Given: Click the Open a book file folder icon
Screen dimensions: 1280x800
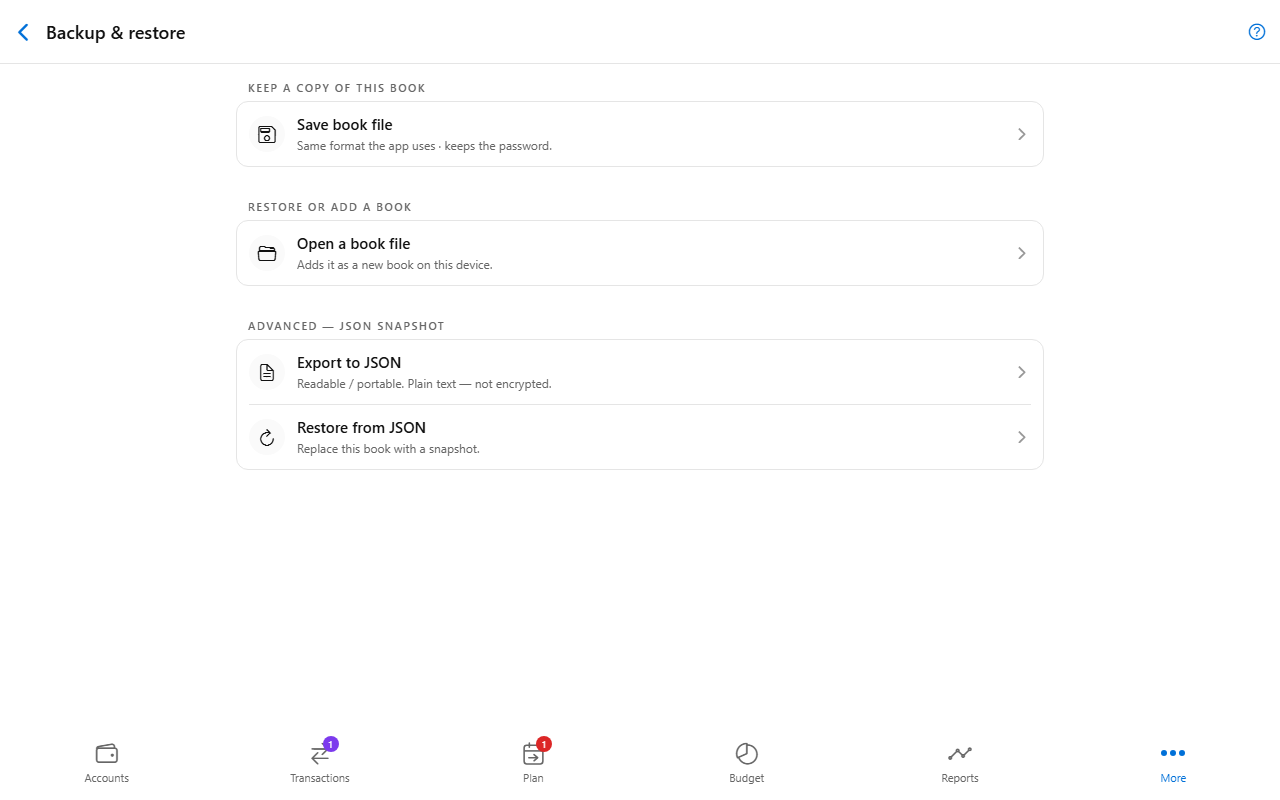Looking at the screenshot, I should pyautogui.click(x=267, y=253).
